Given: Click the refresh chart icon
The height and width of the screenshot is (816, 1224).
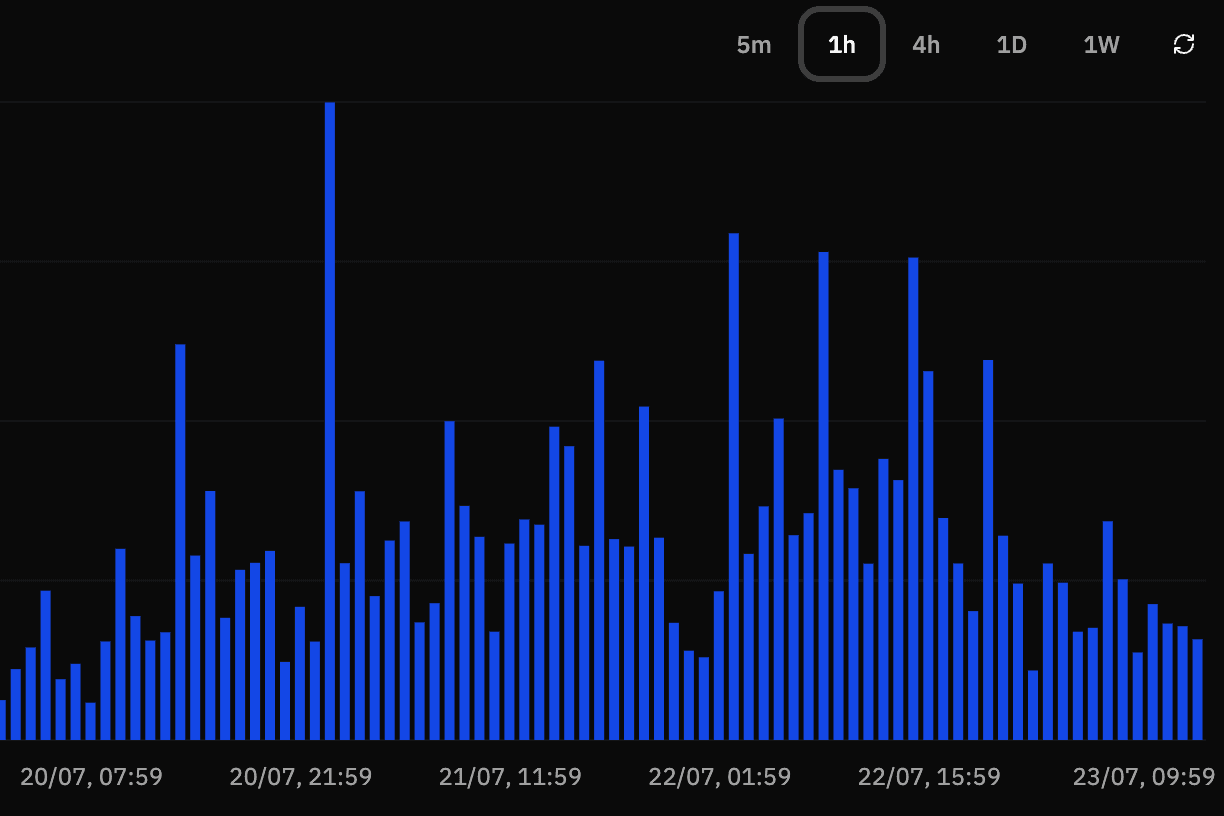Looking at the screenshot, I should [1184, 44].
